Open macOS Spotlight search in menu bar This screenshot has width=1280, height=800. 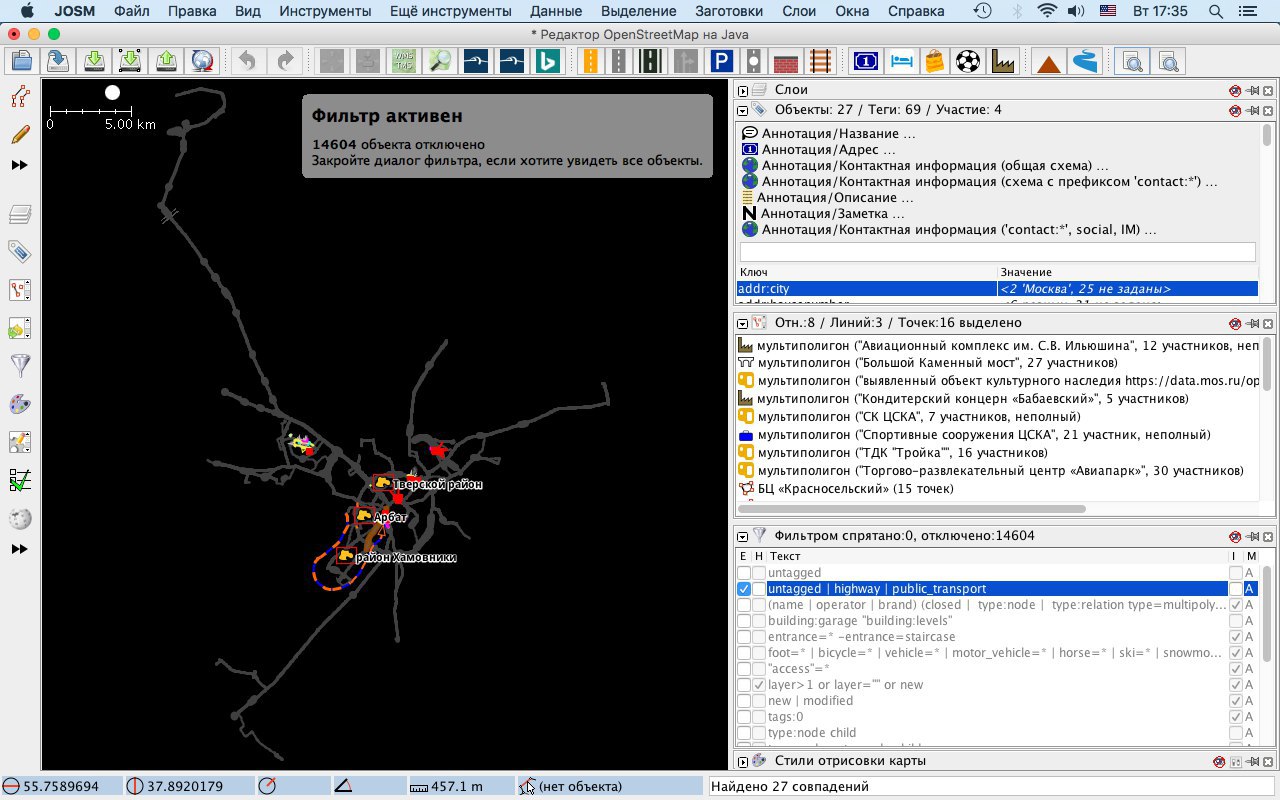click(1214, 11)
